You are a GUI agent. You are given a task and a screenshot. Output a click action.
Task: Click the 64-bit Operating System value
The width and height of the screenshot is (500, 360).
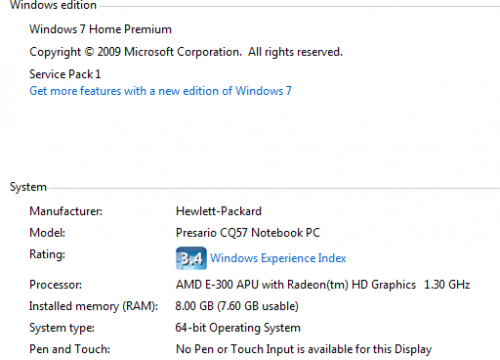pyautogui.click(x=238, y=328)
